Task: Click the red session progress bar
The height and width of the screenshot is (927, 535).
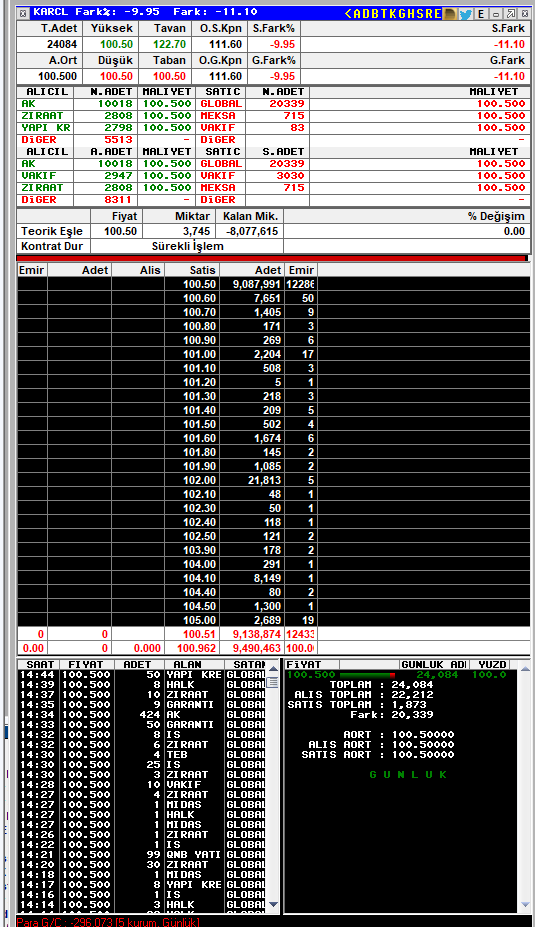Action: [x=271, y=258]
